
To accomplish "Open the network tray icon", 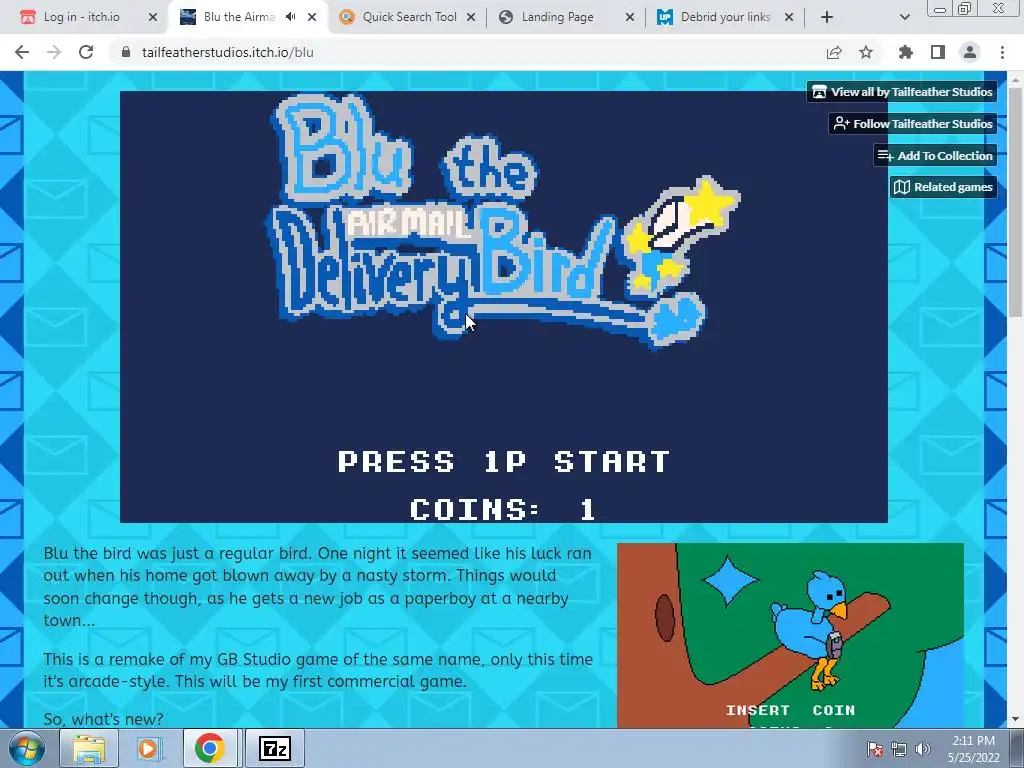I will [x=899, y=748].
